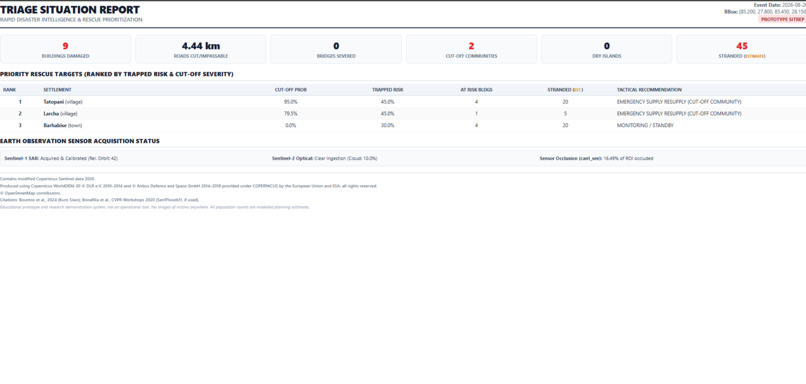This screenshot has width=806, height=384.
Task: Click Larcha's 79.5% cut-off probability
Action: click(x=291, y=114)
